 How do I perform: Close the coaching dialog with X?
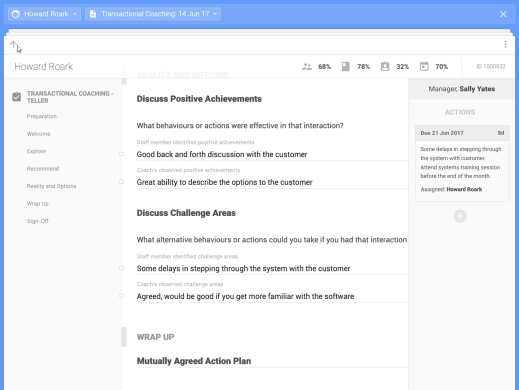[x=503, y=14]
